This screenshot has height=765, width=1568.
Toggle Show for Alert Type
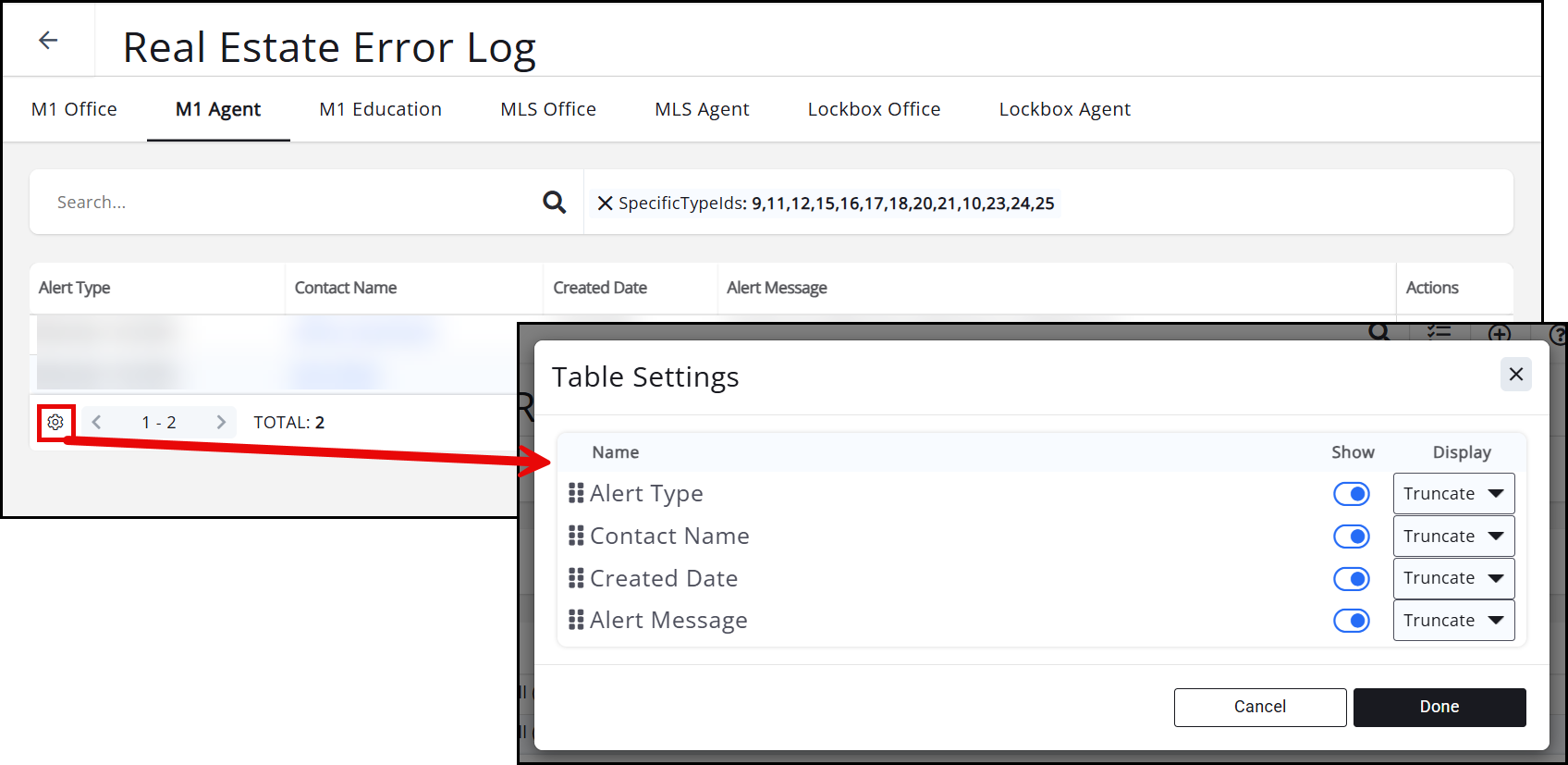(x=1352, y=494)
